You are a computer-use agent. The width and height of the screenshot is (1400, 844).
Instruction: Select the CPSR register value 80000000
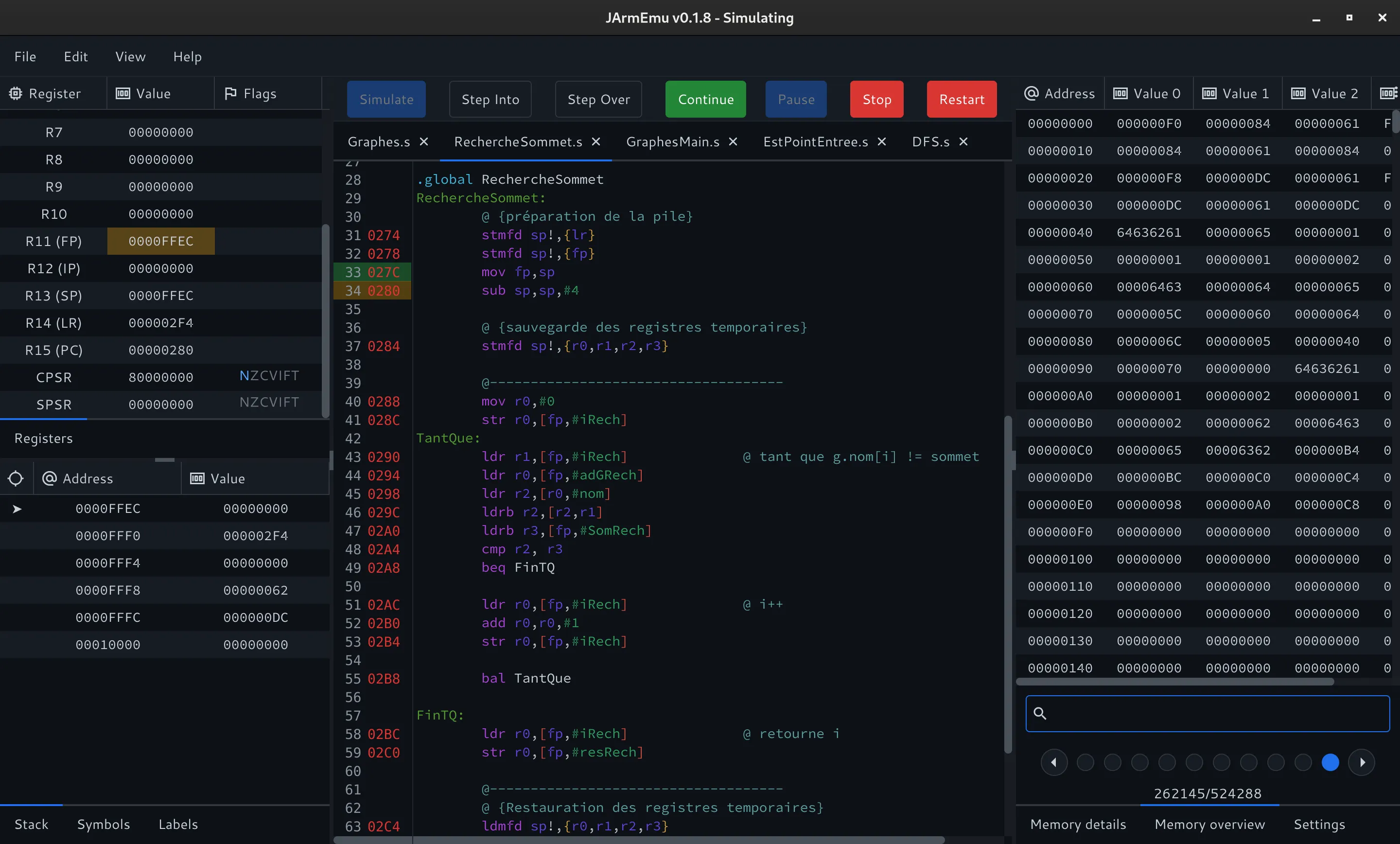coord(161,377)
